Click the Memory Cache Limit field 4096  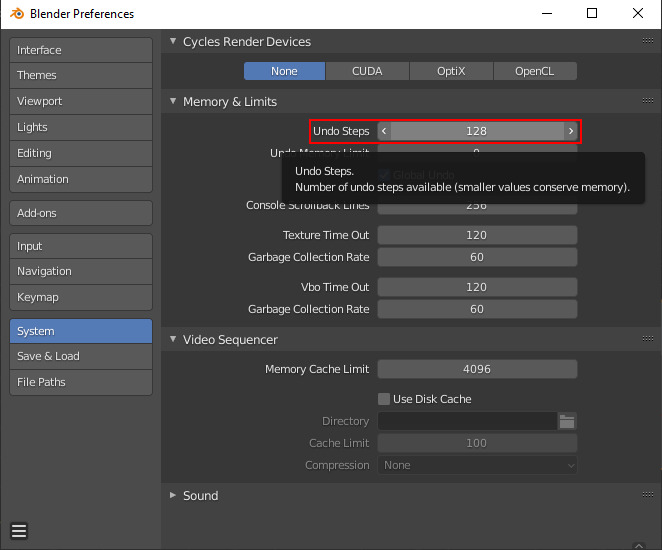(x=477, y=369)
